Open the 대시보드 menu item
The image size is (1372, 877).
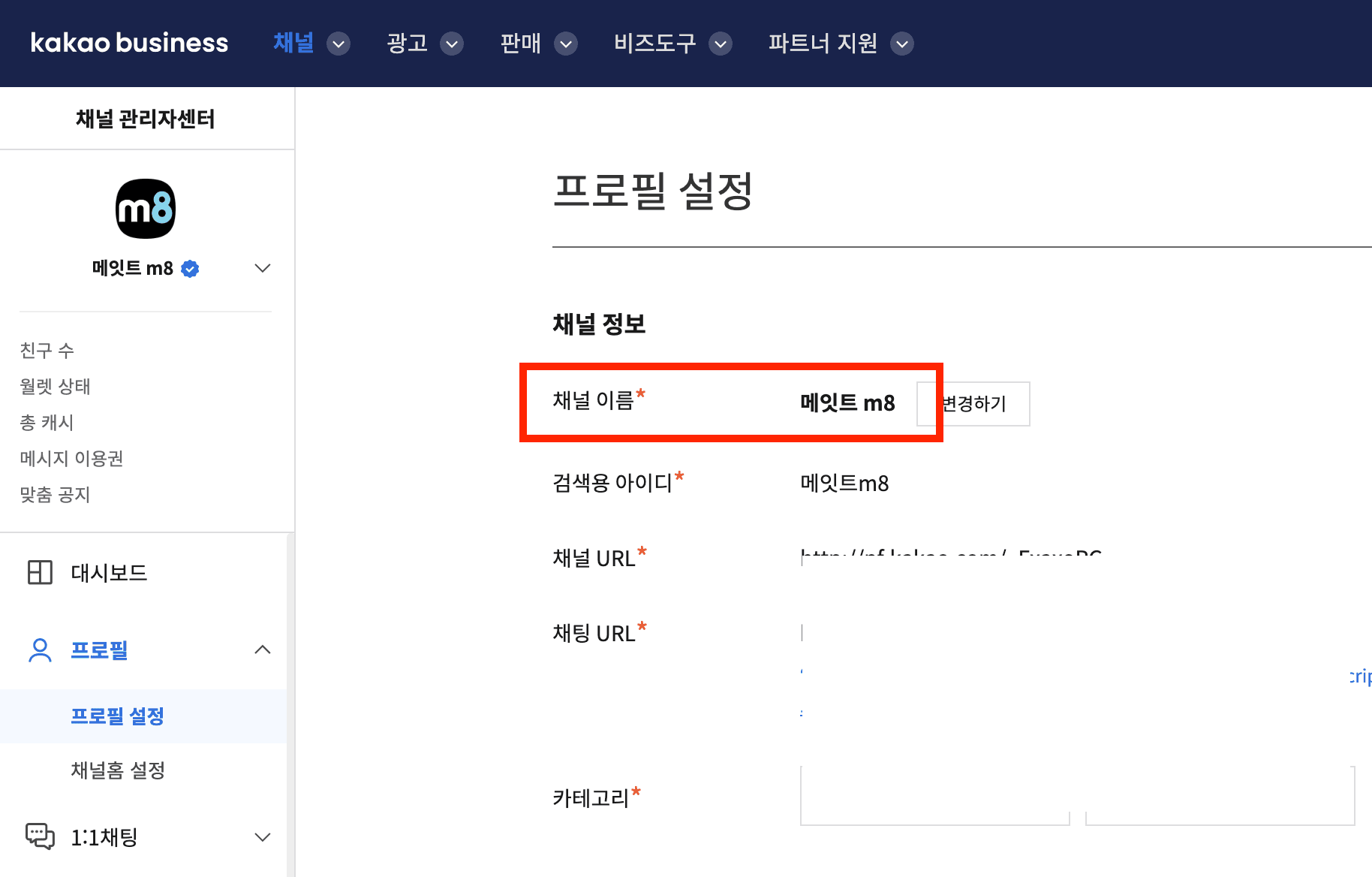click(109, 573)
